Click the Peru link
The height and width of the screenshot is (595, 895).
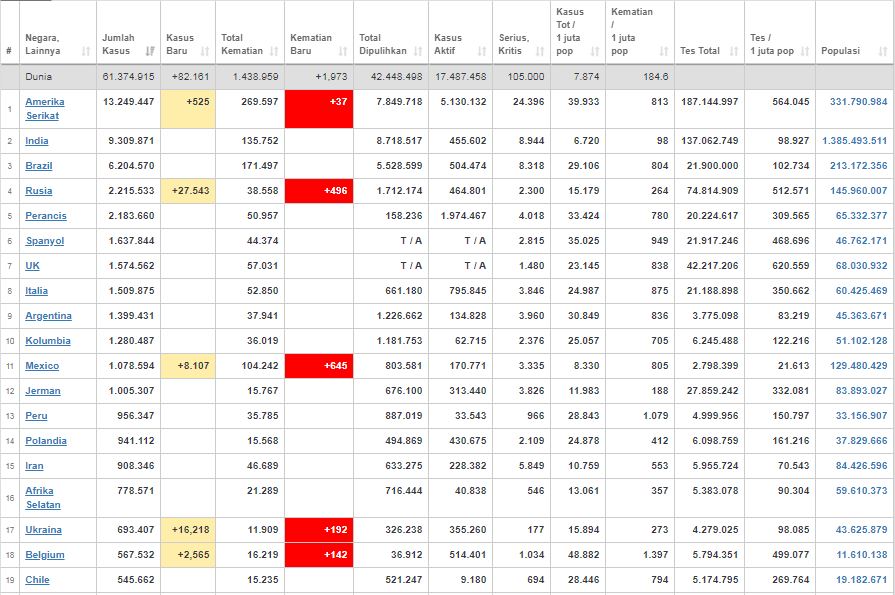[36, 416]
